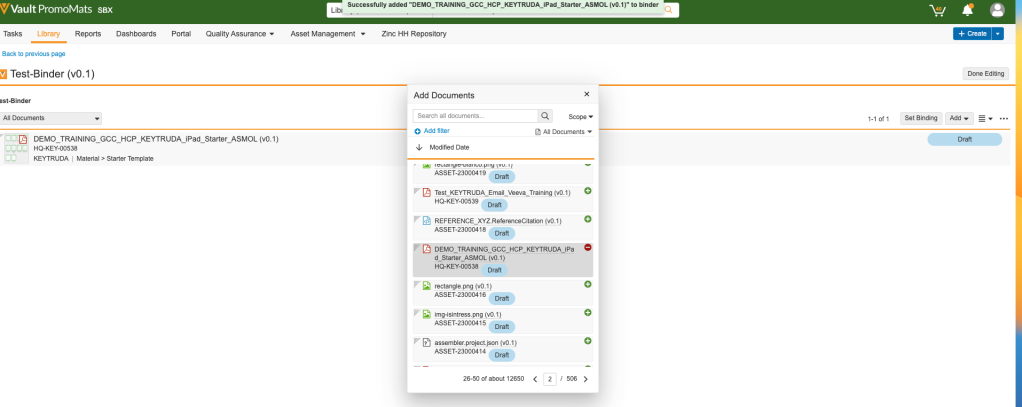The image size is (1022, 407).
Task: Click the image icon of rectangle.png
Action: coord(427,286)
